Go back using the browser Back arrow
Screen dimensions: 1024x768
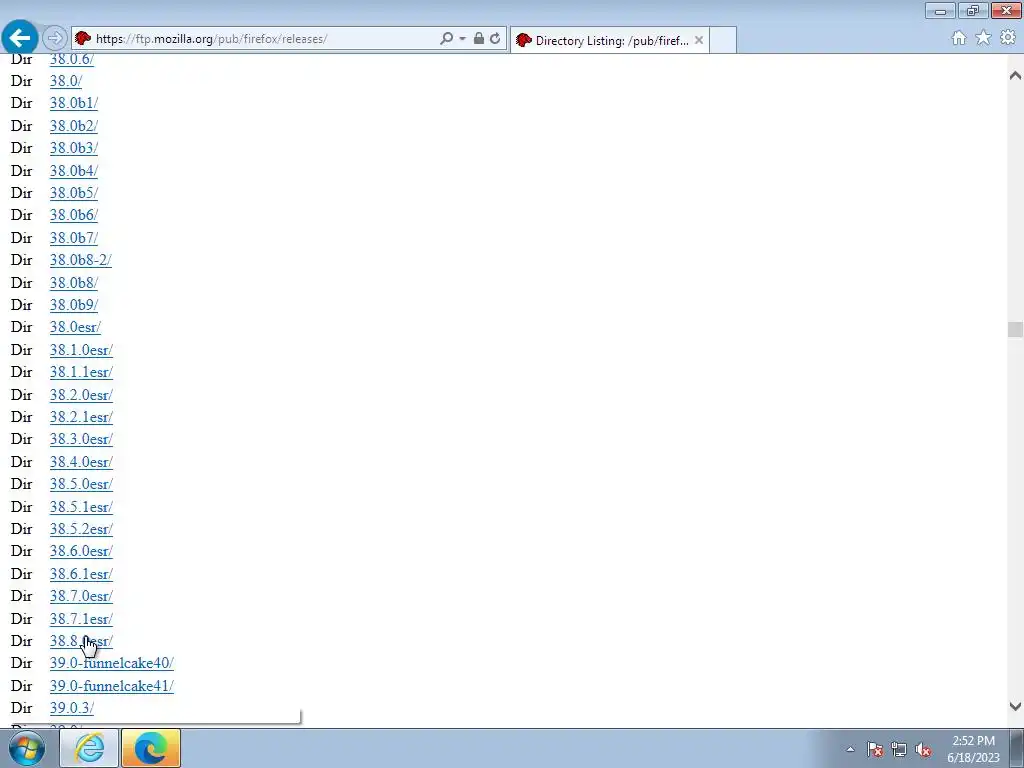tap(20, 38)
